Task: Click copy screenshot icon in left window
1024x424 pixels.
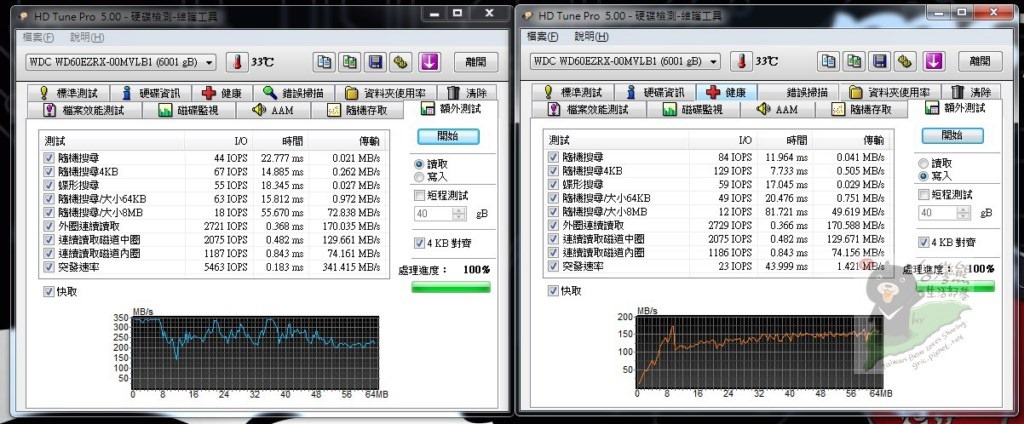Action: tap(350, 62)
